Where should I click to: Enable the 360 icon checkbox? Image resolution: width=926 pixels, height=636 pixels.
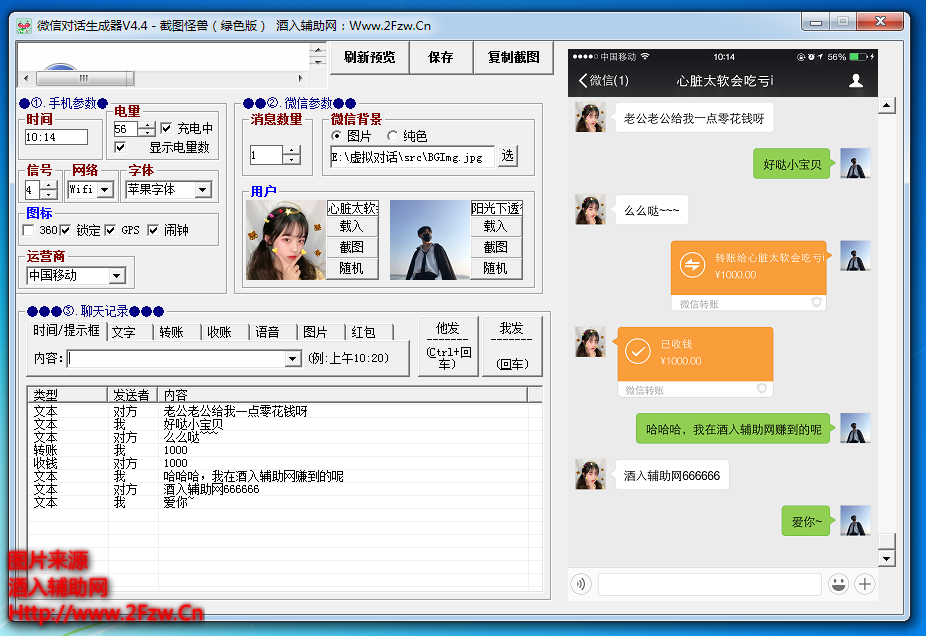pyautogui.click(x=28, y=230)
